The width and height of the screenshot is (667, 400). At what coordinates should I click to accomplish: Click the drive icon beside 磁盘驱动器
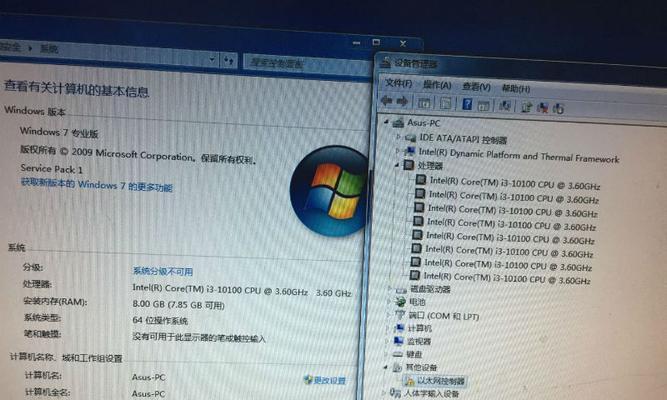pyautogui.click(x=401, y=290)
